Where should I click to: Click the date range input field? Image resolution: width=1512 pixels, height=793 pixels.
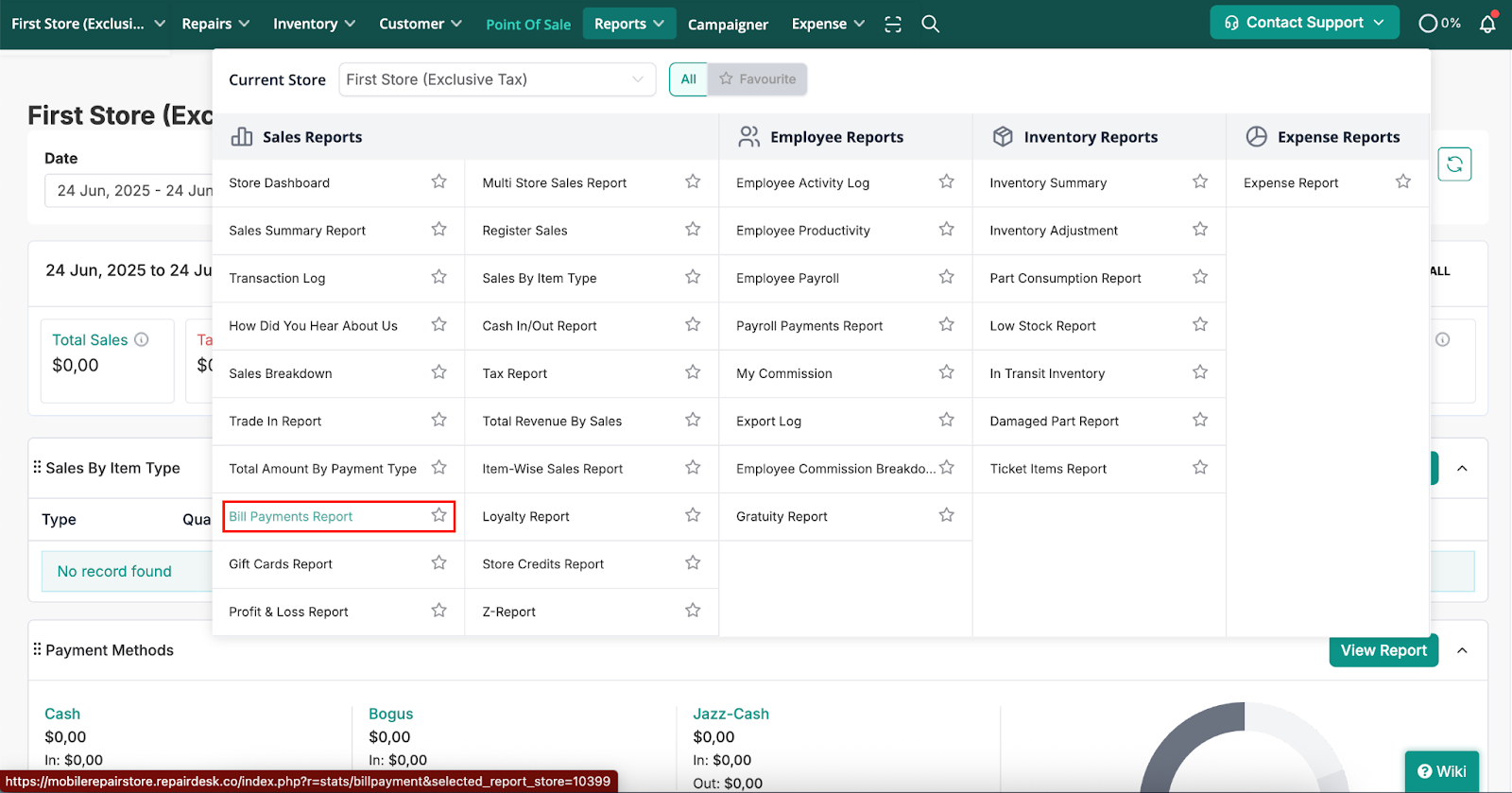130,190
